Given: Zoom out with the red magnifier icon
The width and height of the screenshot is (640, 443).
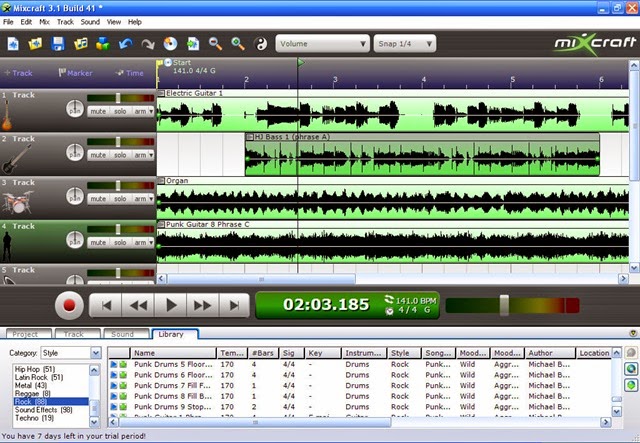Looking at the screenshot, I should tap(216, 44).
